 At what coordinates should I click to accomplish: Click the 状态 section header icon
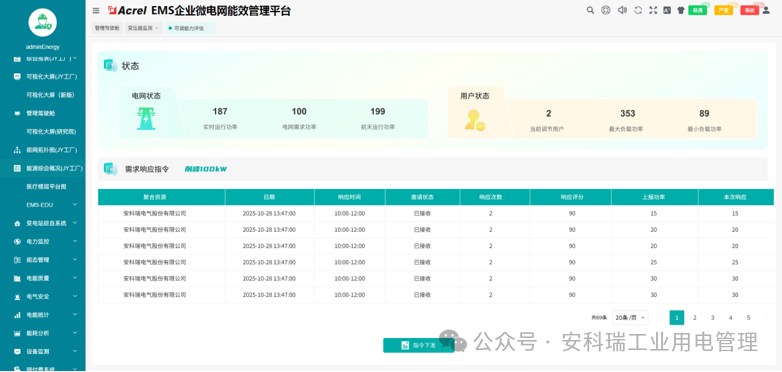[110, 65]
